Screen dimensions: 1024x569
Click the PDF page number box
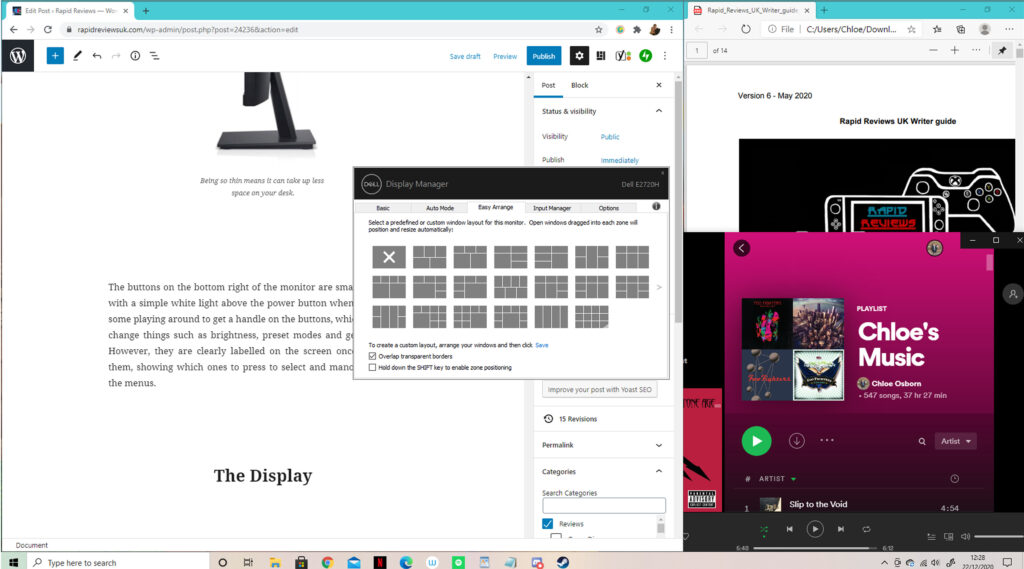point(697,50)
